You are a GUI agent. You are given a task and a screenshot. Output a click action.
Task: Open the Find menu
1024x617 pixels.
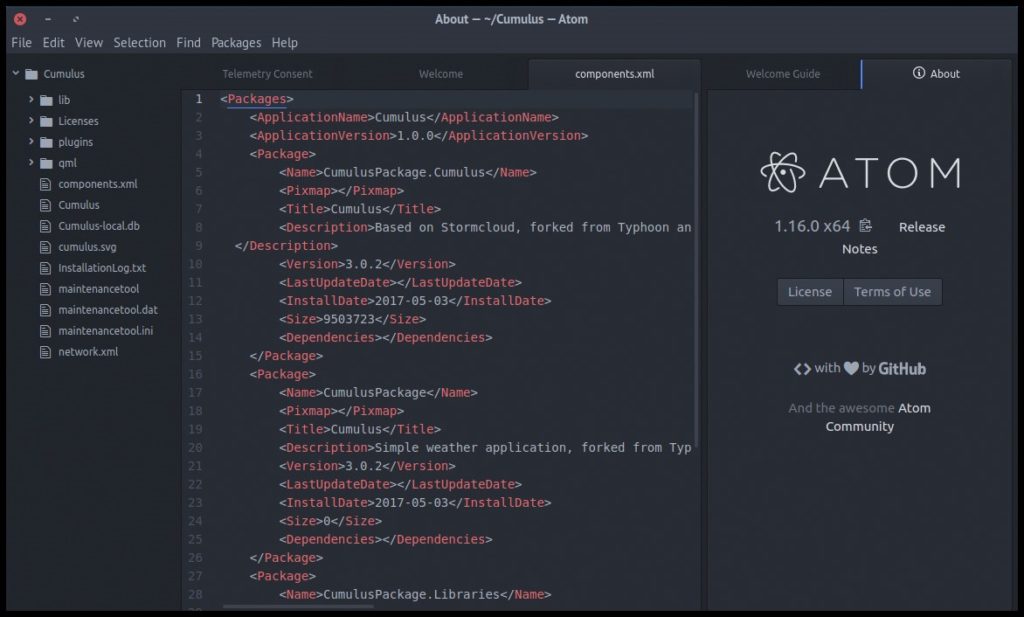[x=189, y=42]
